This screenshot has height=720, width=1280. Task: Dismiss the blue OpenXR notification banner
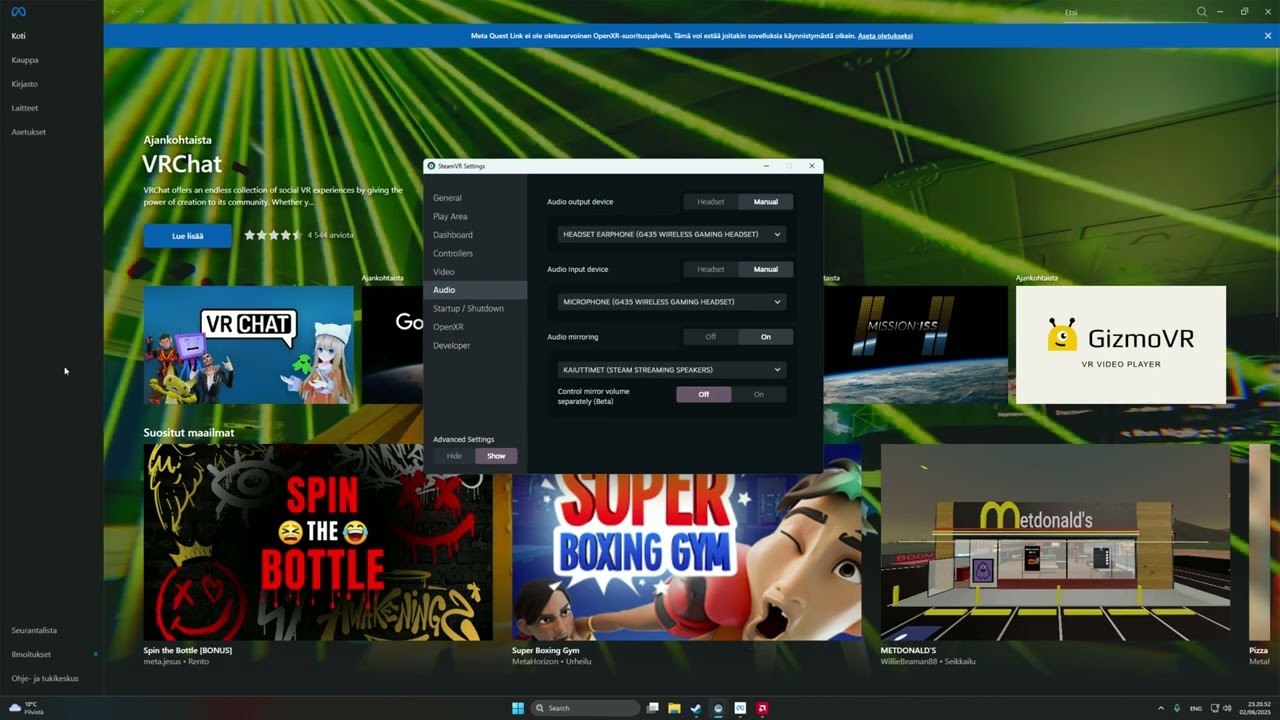1268,35
